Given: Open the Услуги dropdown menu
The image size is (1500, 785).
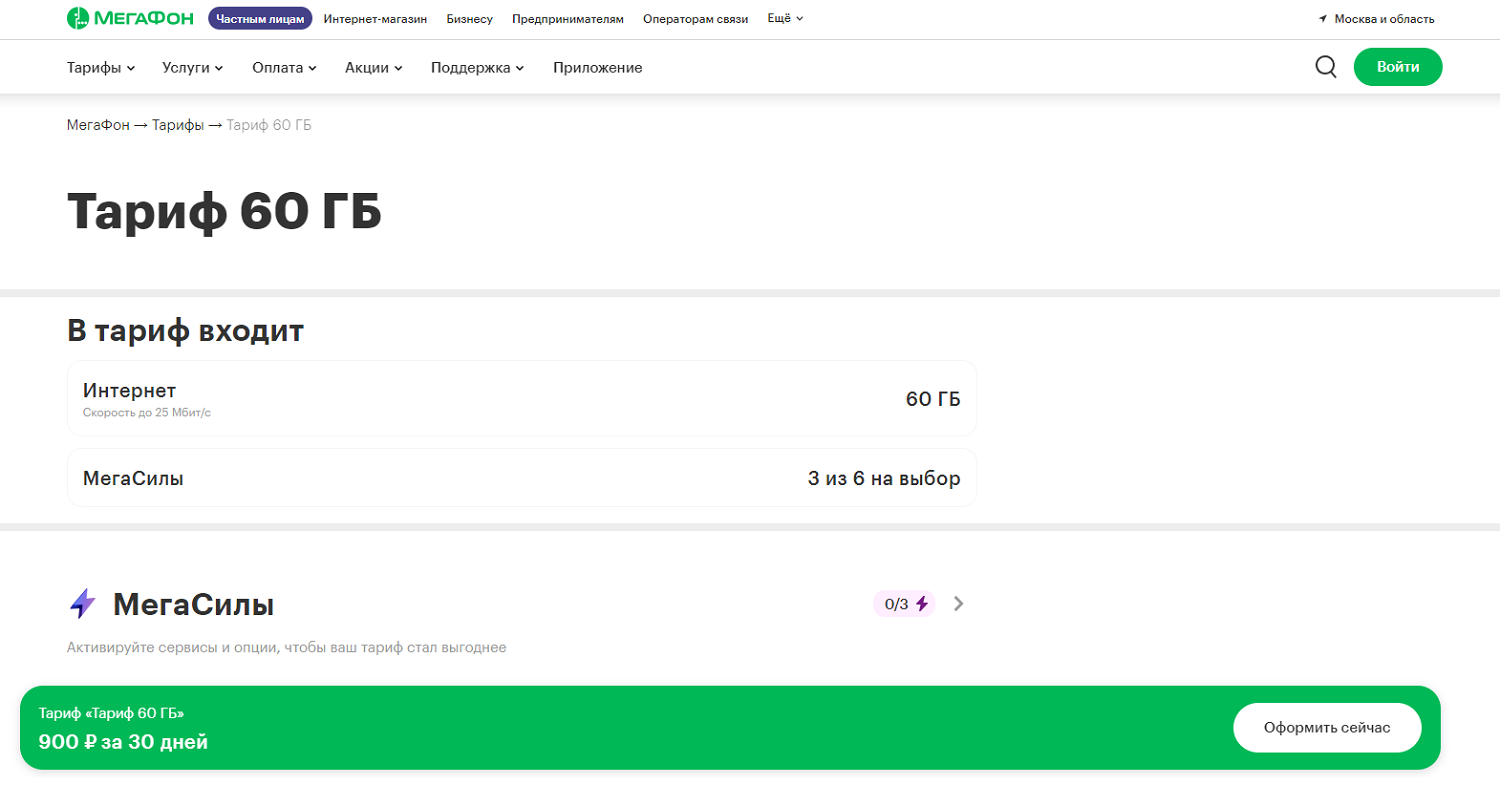Looking at the screenshot, I should (x=192, y=67).
